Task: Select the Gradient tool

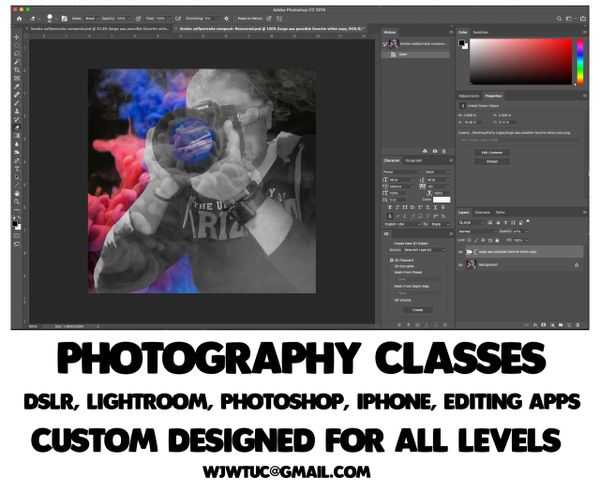Action: pyautogui.click(x=17, y=136)
